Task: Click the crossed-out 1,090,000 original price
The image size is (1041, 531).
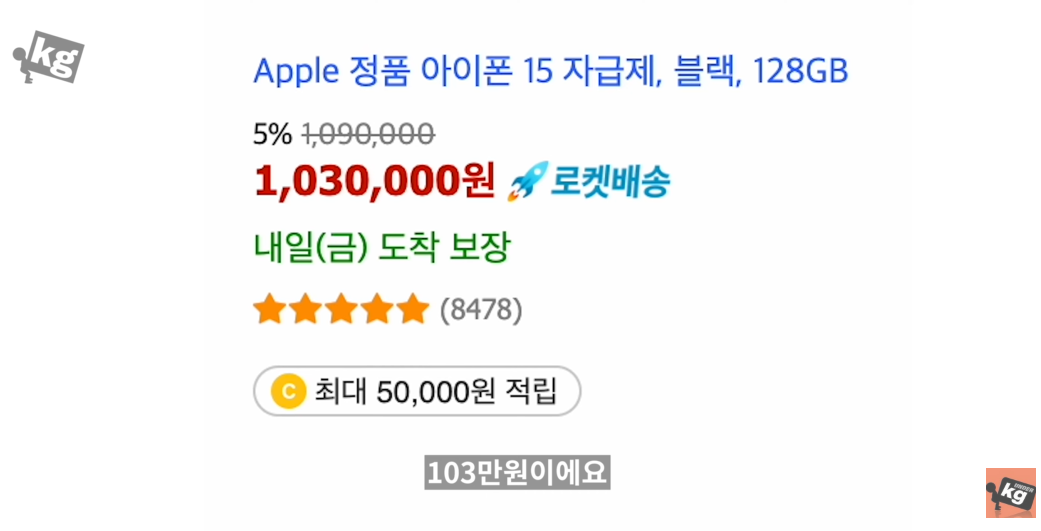Action: coord(368,133)
